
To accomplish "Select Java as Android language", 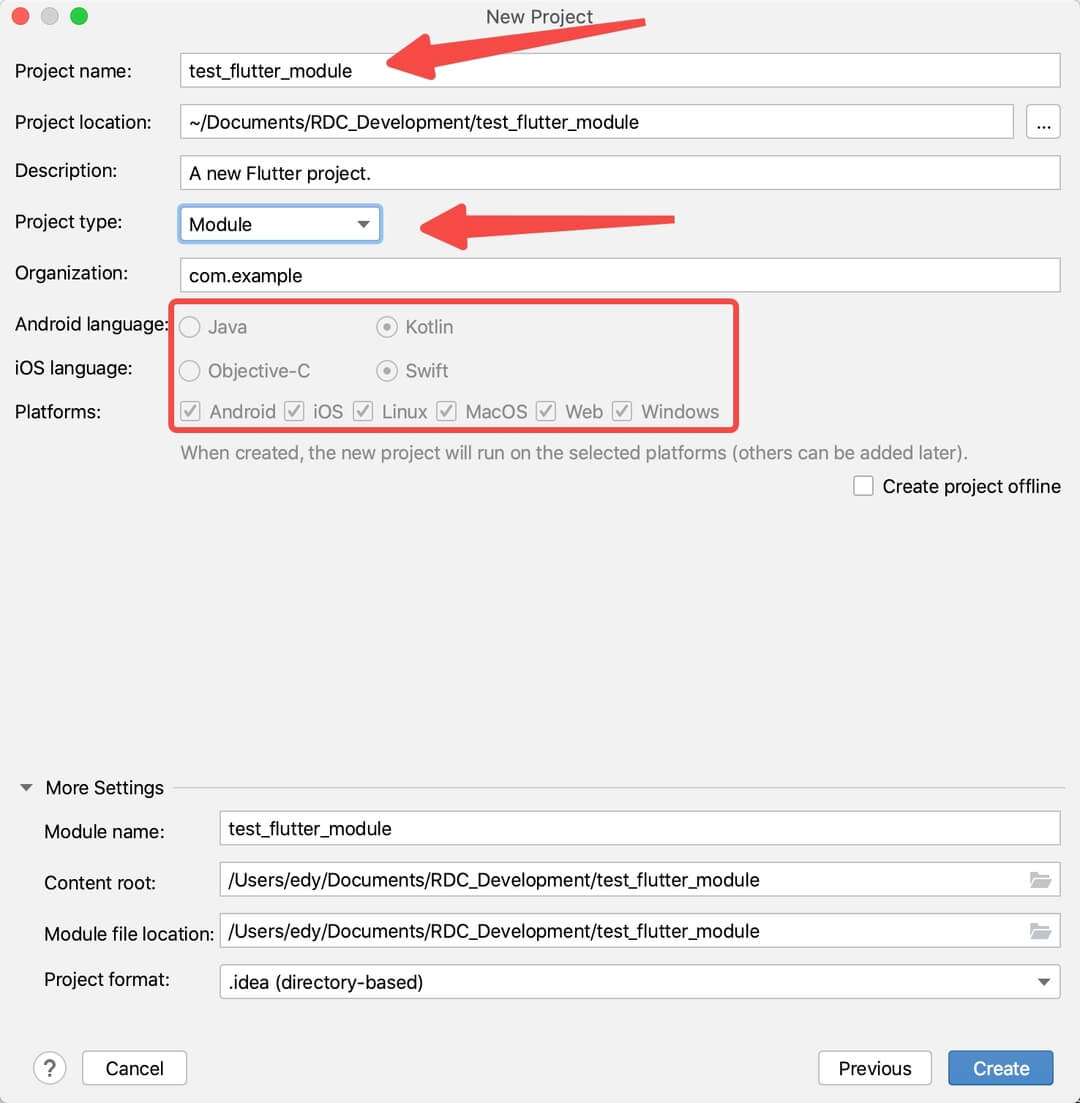I will pyautogui.click(x=189, y=327).
